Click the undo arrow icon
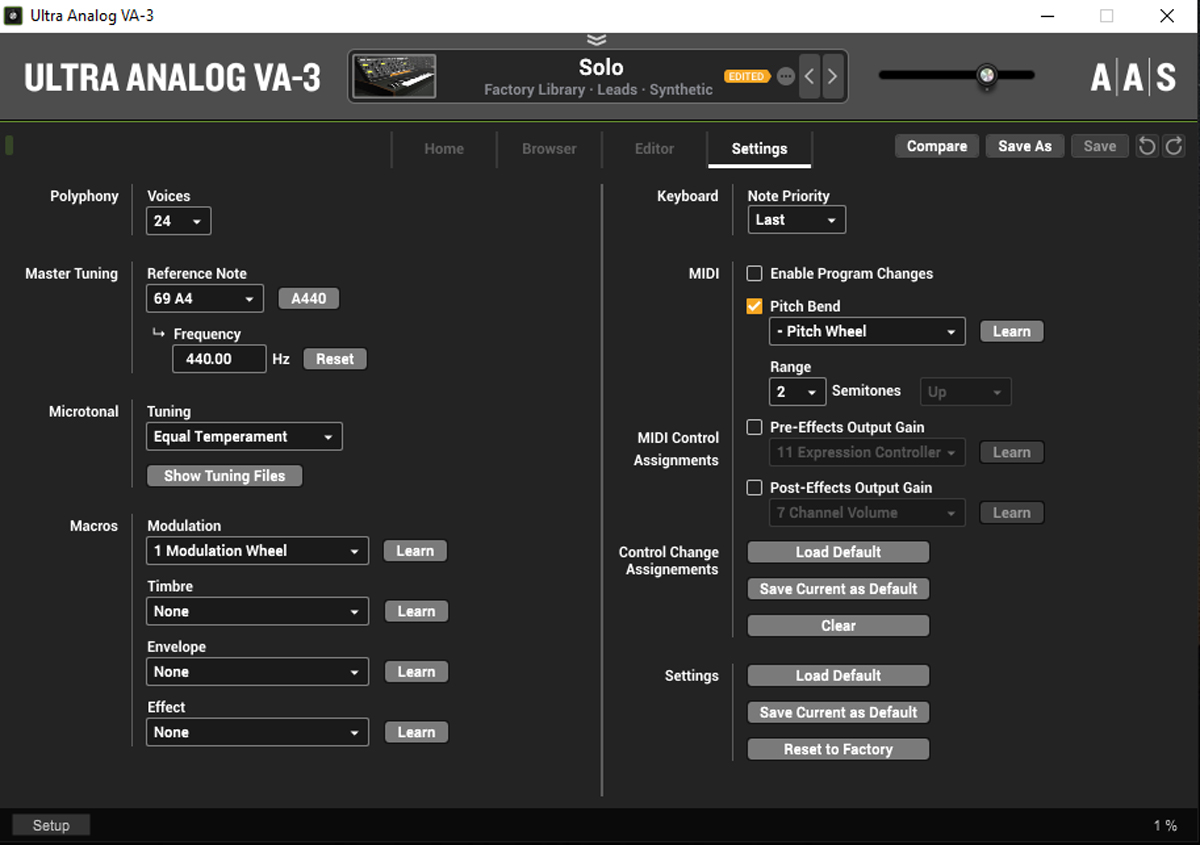The image size is (1200, 845). (1147, 146)
